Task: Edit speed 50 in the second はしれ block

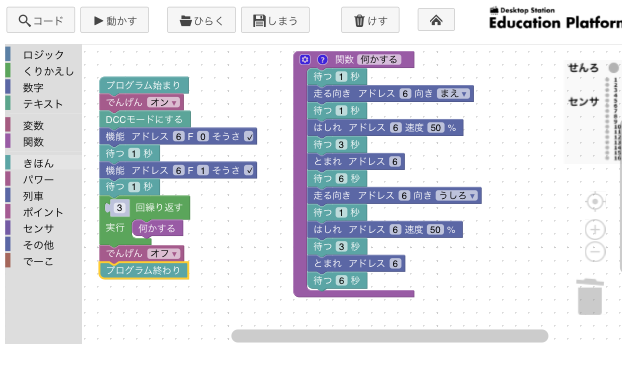Action: point(435,230)
